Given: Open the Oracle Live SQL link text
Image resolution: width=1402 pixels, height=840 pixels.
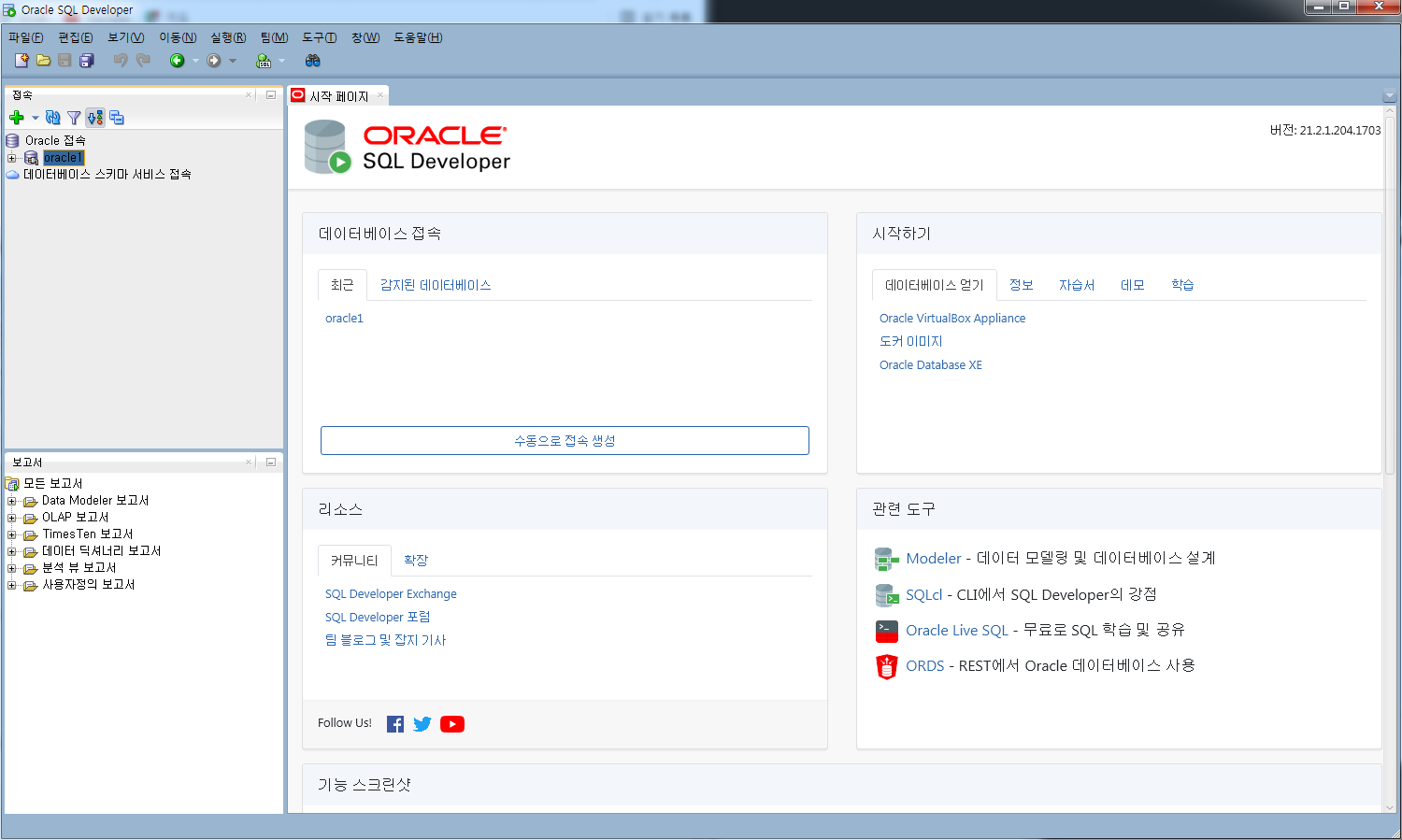Looking at the screenshot, I should tap(957, 631).
